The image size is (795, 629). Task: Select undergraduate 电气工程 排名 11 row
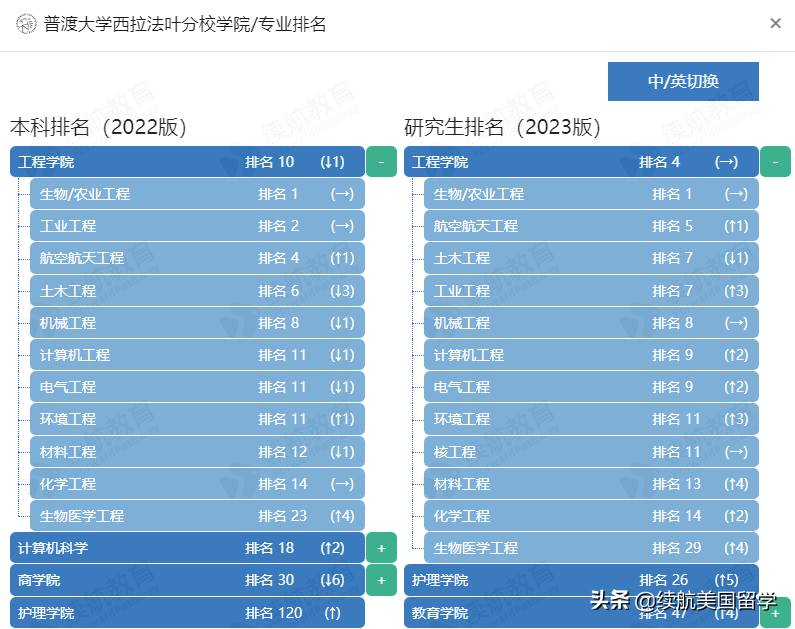[x=197, y=387]
